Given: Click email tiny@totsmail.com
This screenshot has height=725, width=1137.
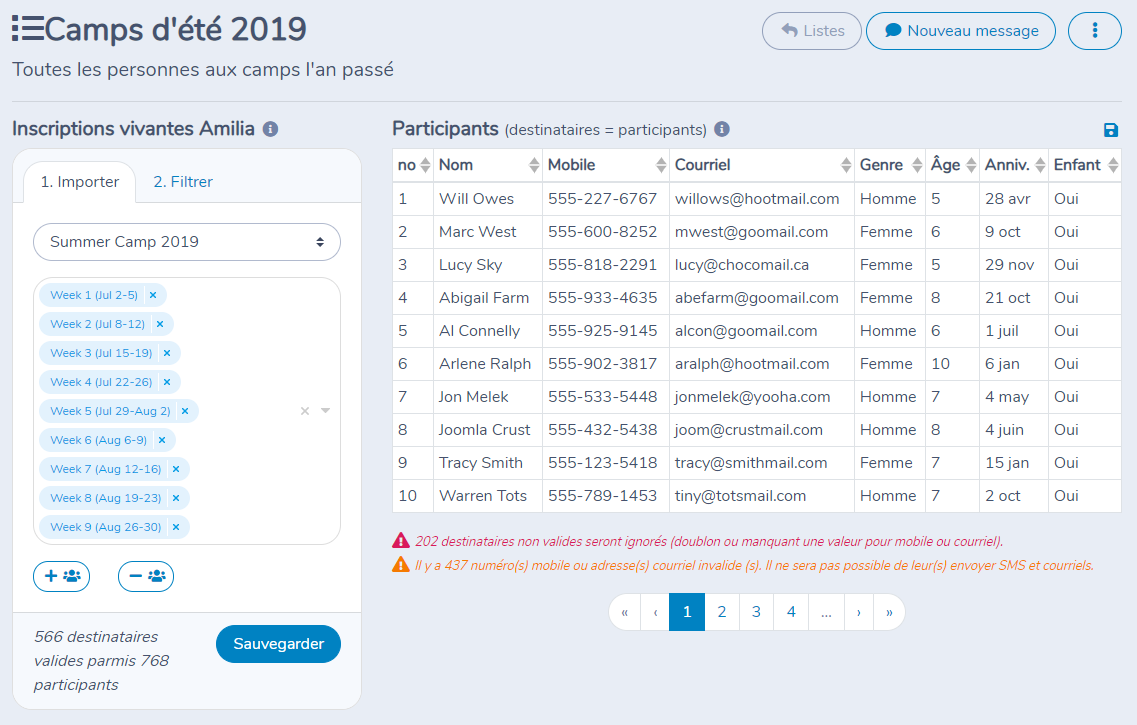Looking at the screenshot, I should (740, 496).
